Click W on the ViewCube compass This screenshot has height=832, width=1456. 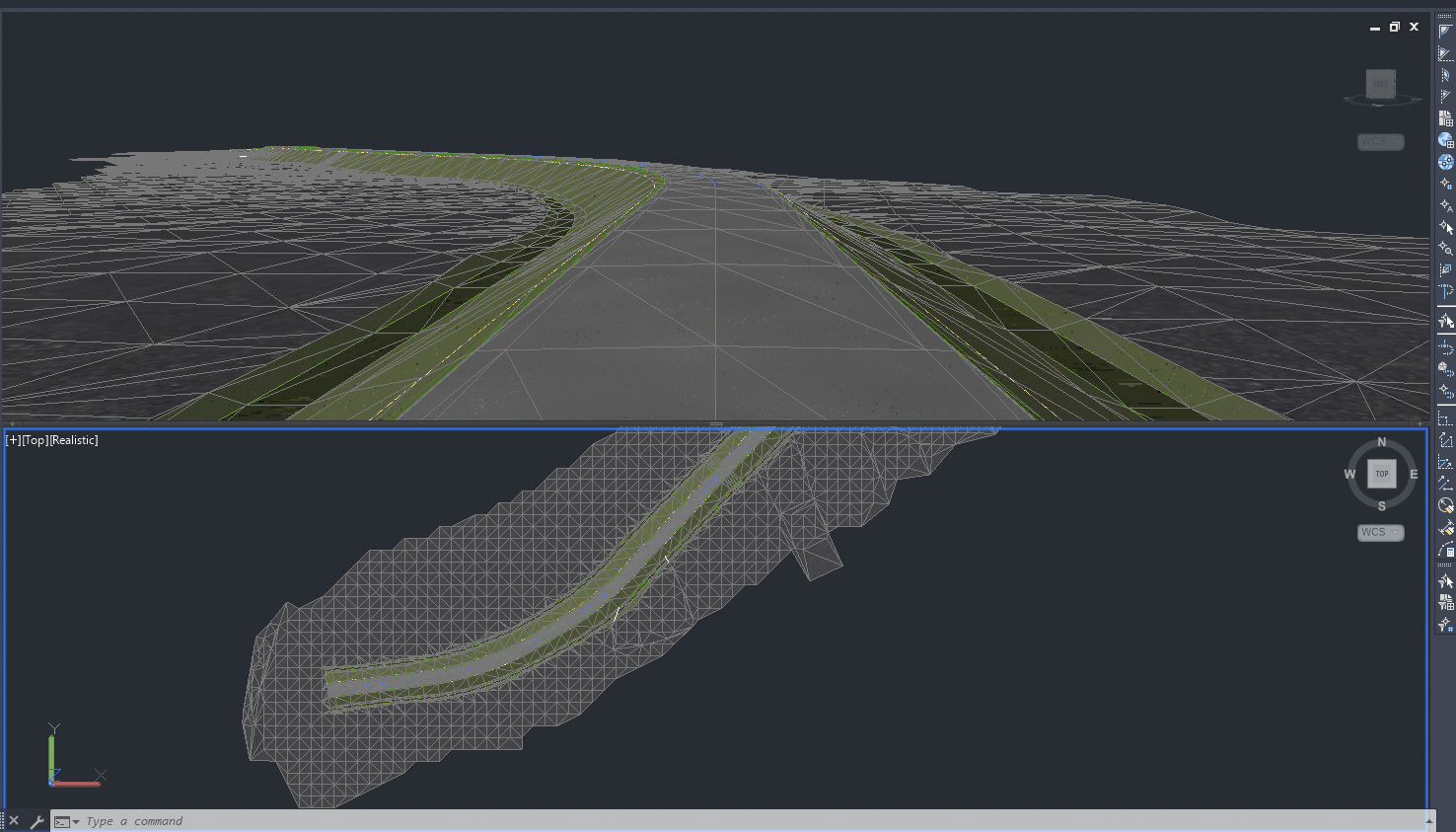1349,475
